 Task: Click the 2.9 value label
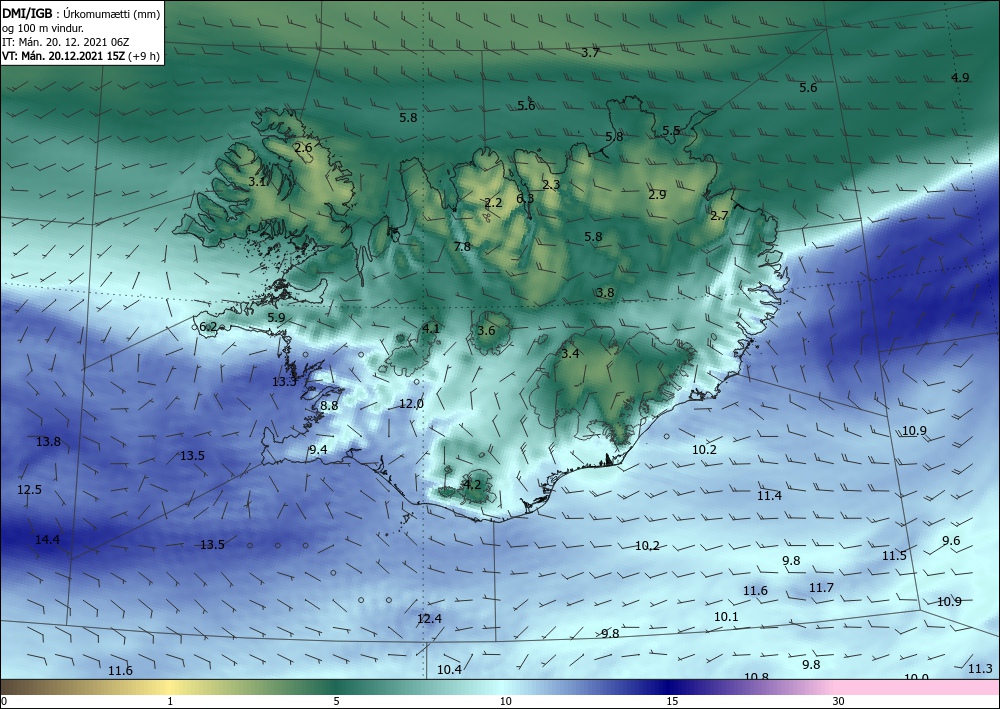657,195
